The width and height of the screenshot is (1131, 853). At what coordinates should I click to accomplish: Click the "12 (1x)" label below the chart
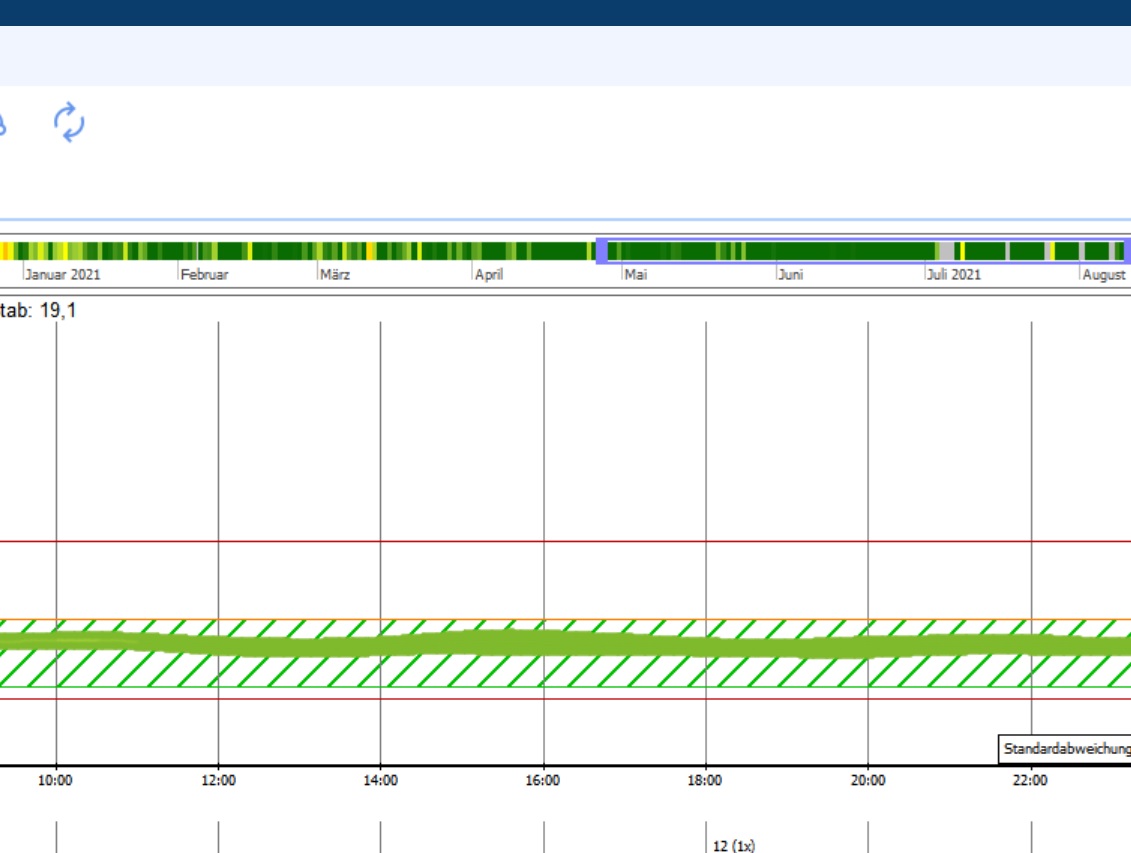click(x=734, y=846)
